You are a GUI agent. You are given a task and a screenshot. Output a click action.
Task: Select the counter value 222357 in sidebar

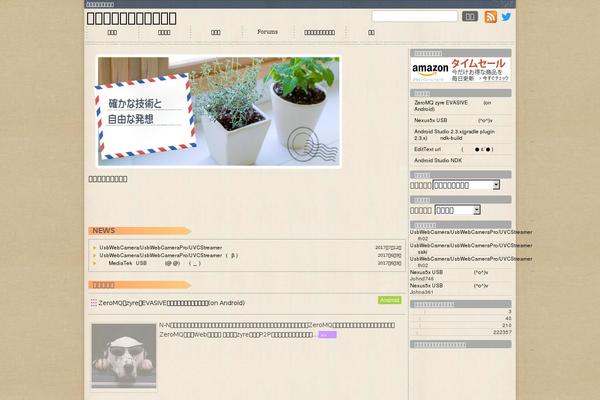coord(502,332)
